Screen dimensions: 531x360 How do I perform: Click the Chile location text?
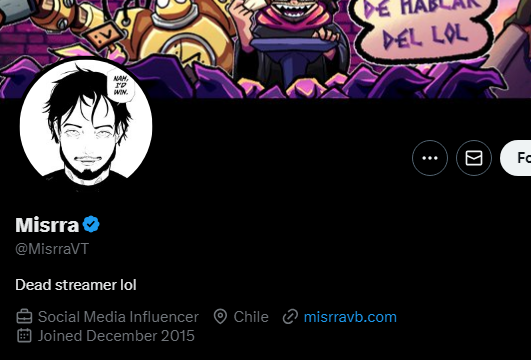pyautogui.click(x=251, y=317)
